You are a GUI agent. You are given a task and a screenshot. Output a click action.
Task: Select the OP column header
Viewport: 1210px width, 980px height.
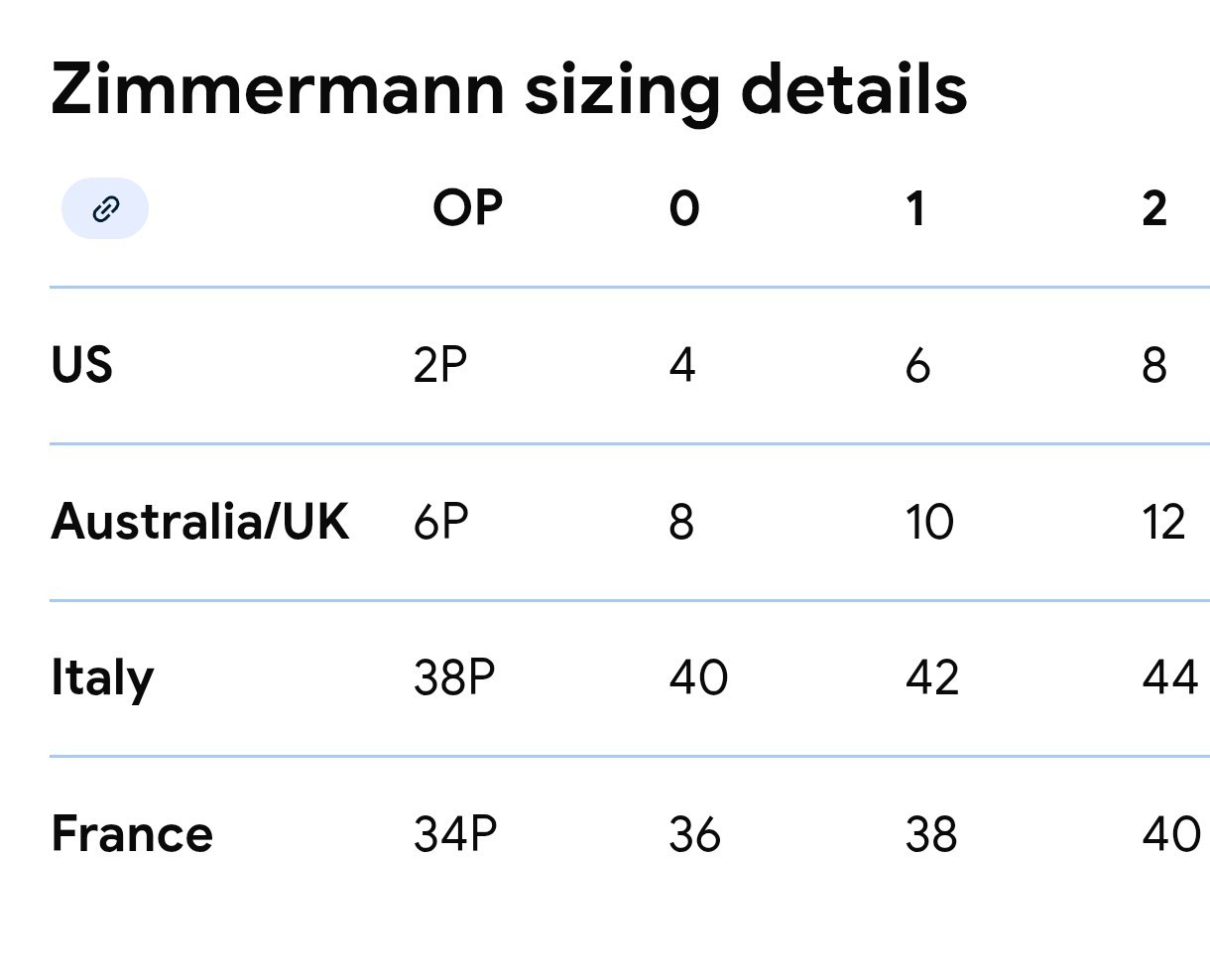point(467,207)
